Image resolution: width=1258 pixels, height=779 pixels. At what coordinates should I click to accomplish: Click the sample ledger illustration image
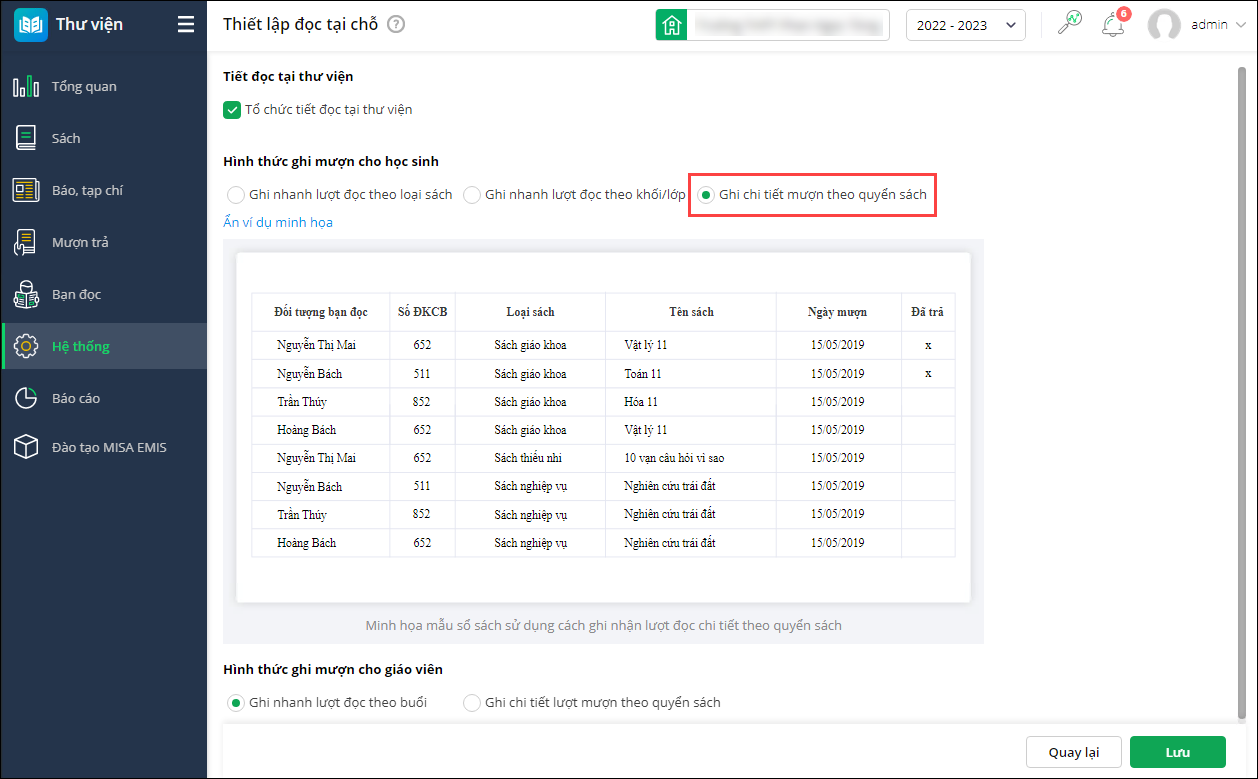(x=603, y=427)
